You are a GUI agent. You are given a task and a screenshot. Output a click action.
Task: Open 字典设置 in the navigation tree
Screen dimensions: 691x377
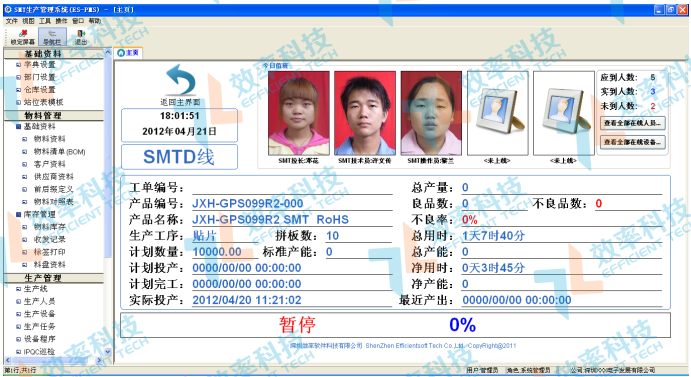(x=40, y=64)
